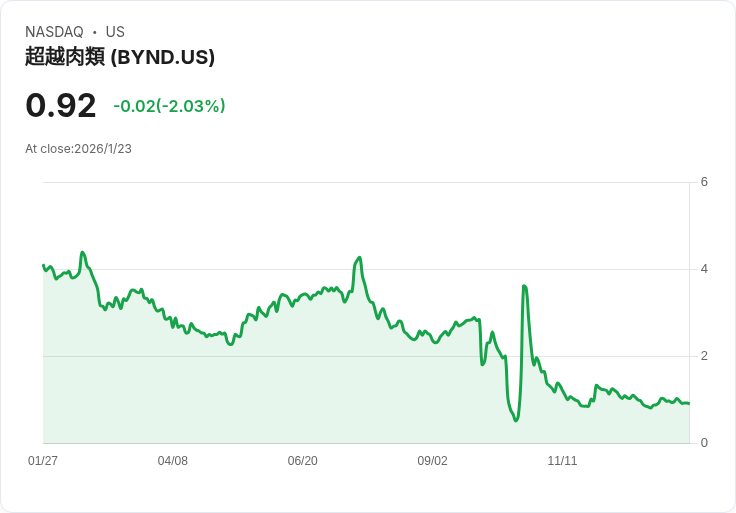The height and width of the screenshot is (513, 736).
Task: Select the 11/11 date axis label
Action: [x=562, y=461]
